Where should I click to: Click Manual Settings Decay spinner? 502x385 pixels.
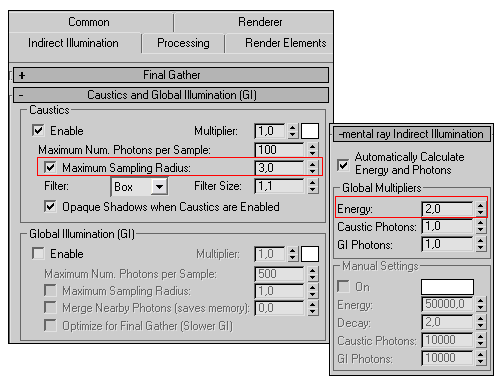point(480,322)
